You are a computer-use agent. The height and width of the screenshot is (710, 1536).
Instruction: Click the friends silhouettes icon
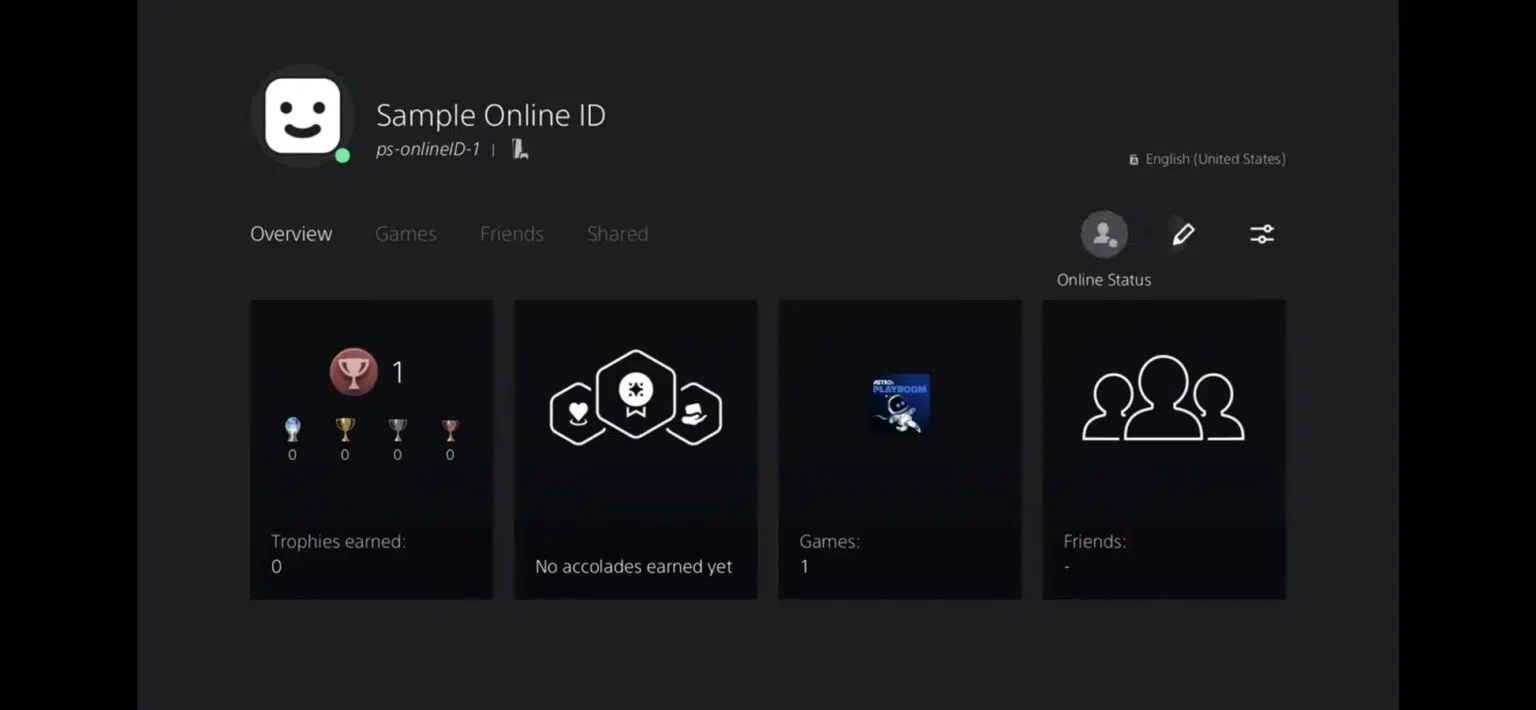tap(1163, 400)
